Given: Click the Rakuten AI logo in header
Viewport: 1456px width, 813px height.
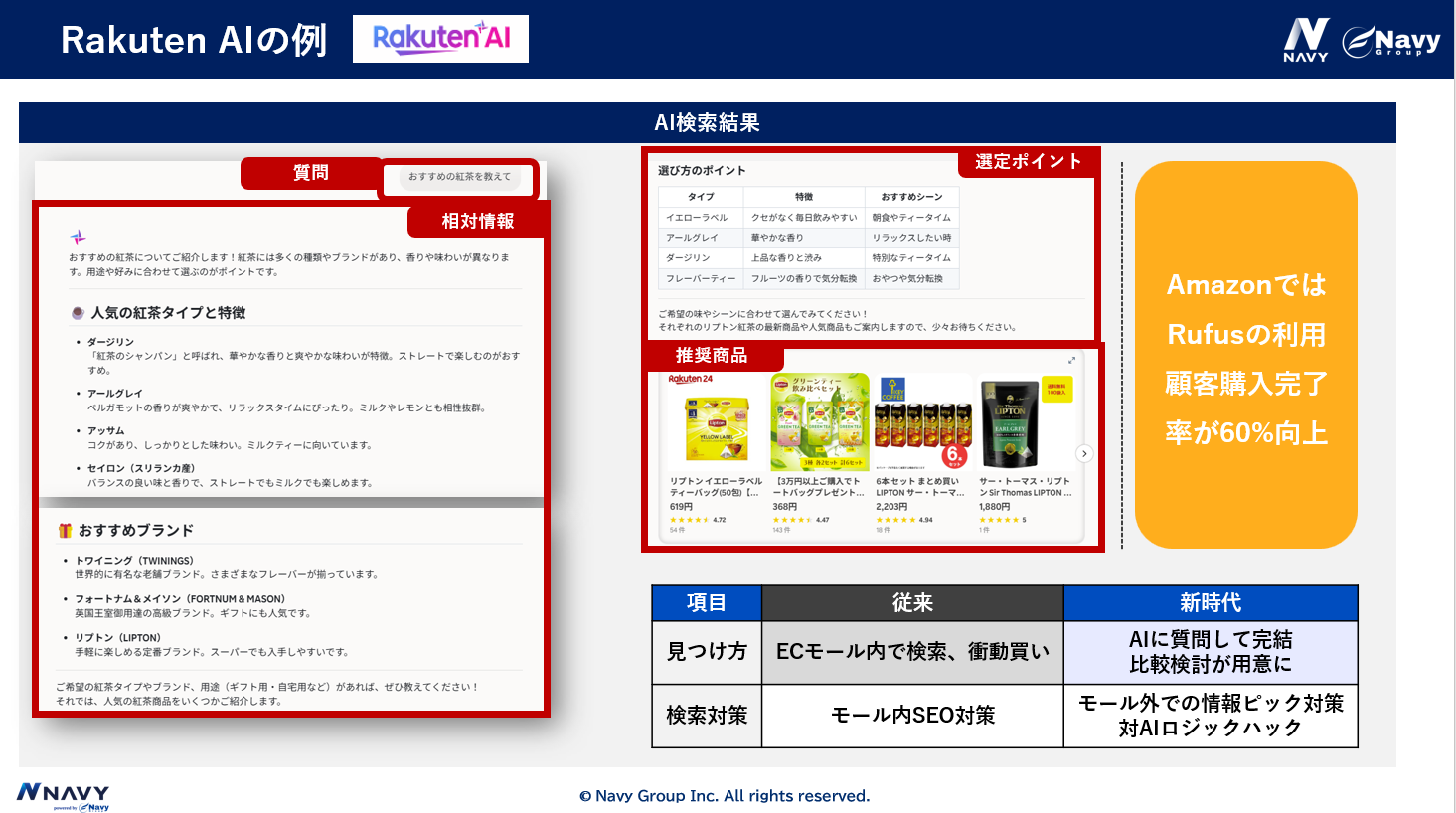Looking at the screenshot, I should 440,39.
